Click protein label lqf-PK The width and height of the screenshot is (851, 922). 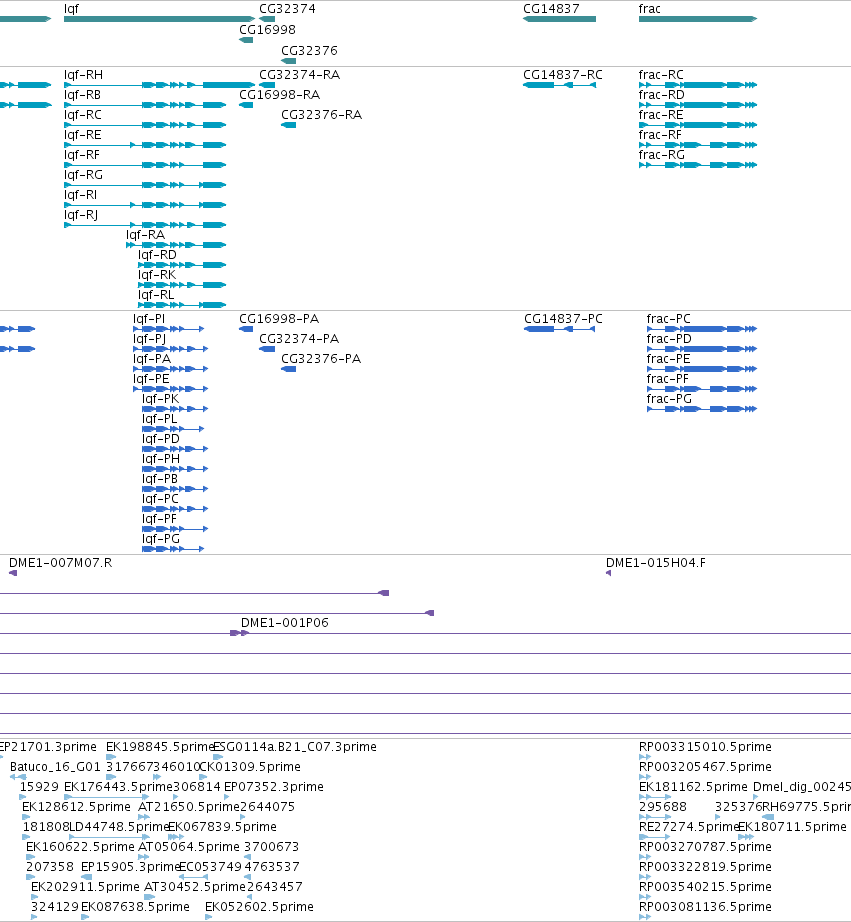(x=161, y=399)
